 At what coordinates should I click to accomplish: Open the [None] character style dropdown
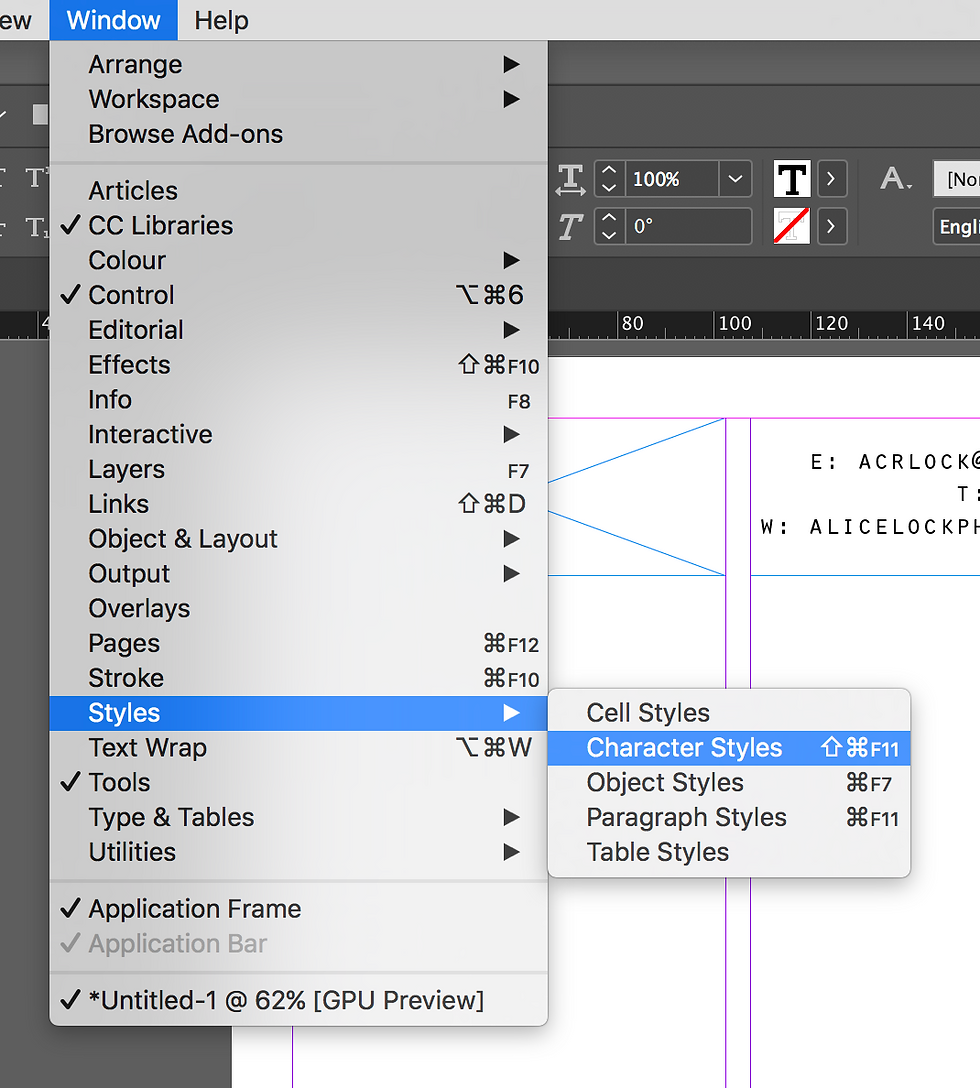pyautogui.click(x=957, y=179)
